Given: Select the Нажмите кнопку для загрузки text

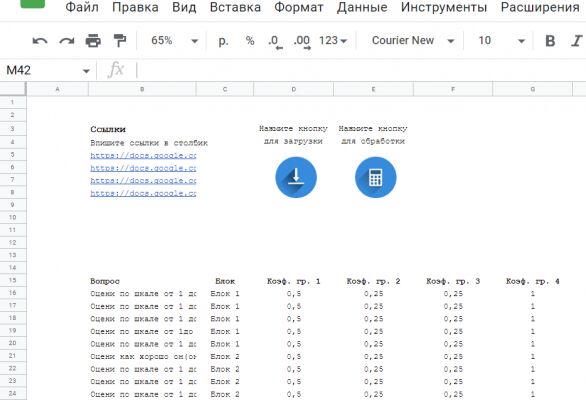Looking at the screenshot, I should click(x=293, y=135).
